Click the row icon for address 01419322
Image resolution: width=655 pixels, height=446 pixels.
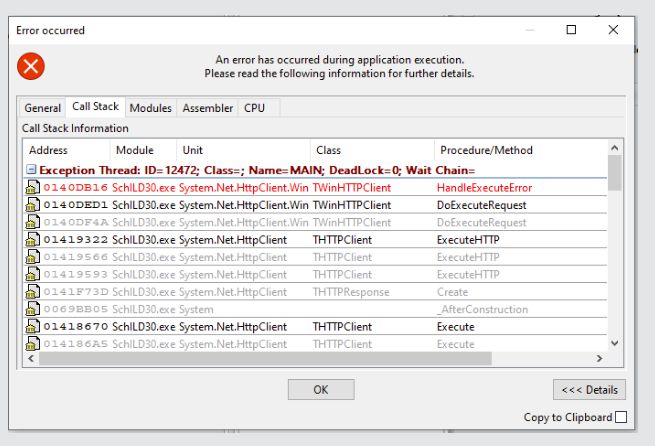[33, 239]
